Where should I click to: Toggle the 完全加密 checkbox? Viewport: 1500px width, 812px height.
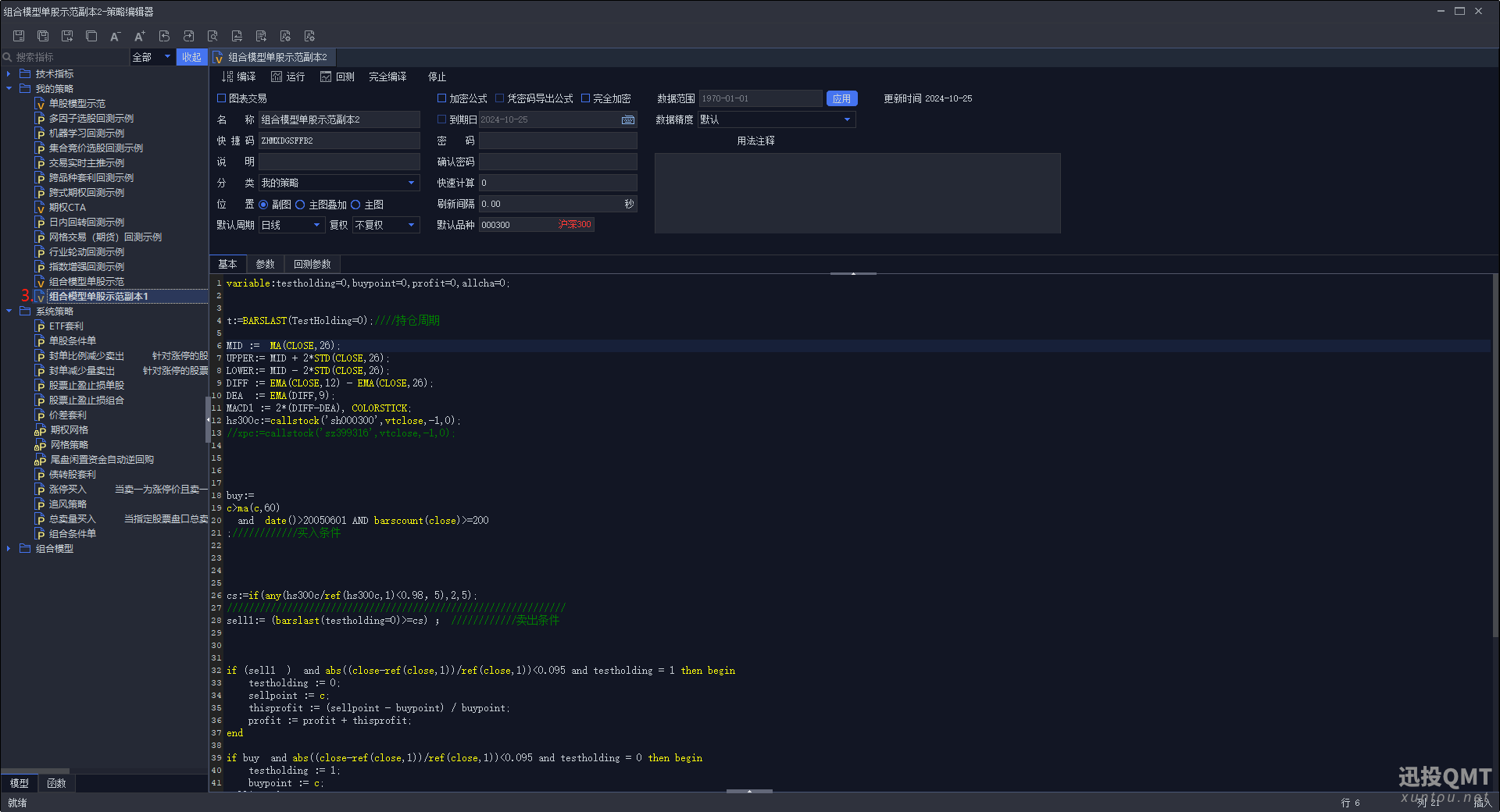[x=585, y=98]
